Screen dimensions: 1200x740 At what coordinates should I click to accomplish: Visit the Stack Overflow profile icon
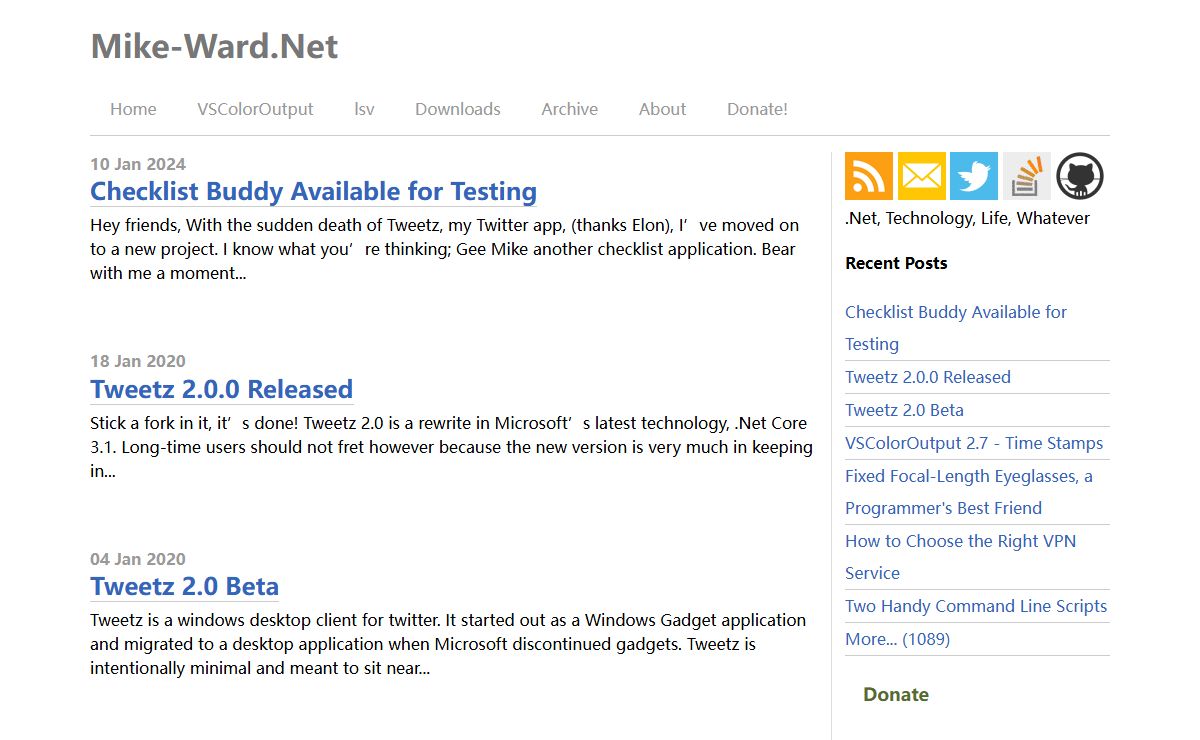coord(1027,176)
